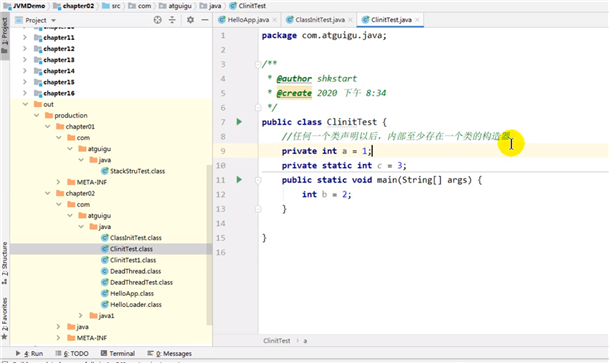
Task: Open the Run tool window
Action: [x=30, y=354]
